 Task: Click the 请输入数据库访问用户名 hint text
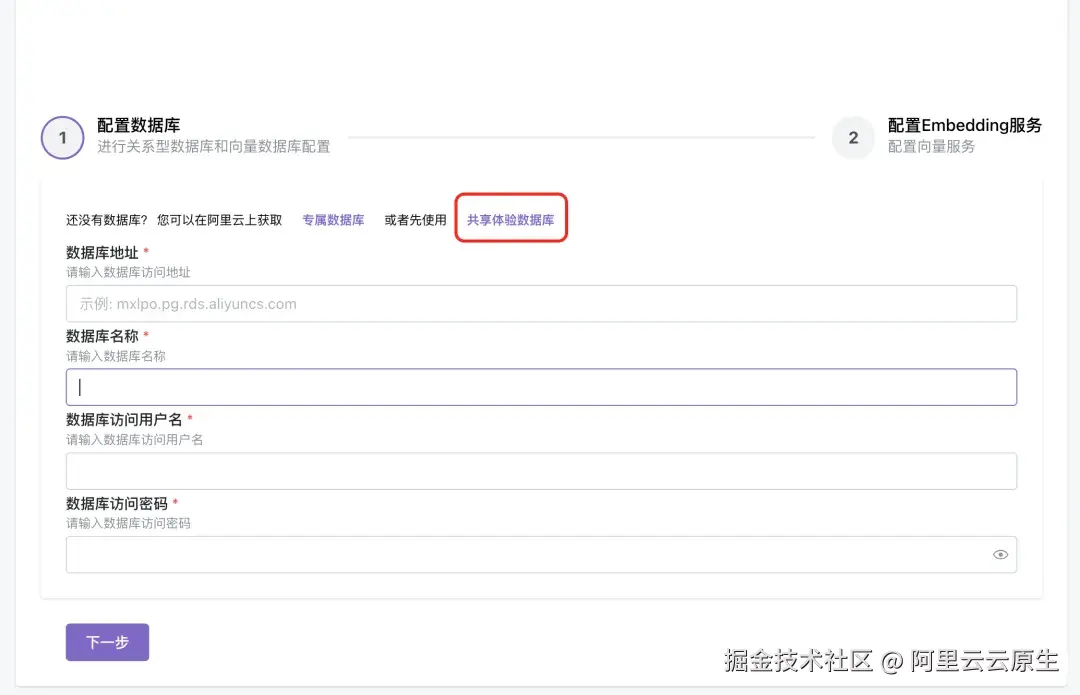click(x=134, y=439)
